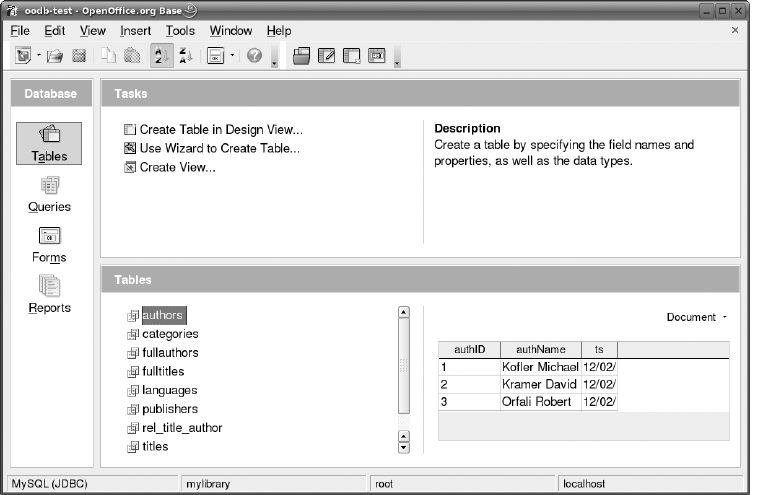Open the Tools menu
This screenshot has width=765, height=495.
(x=180, y=31)
